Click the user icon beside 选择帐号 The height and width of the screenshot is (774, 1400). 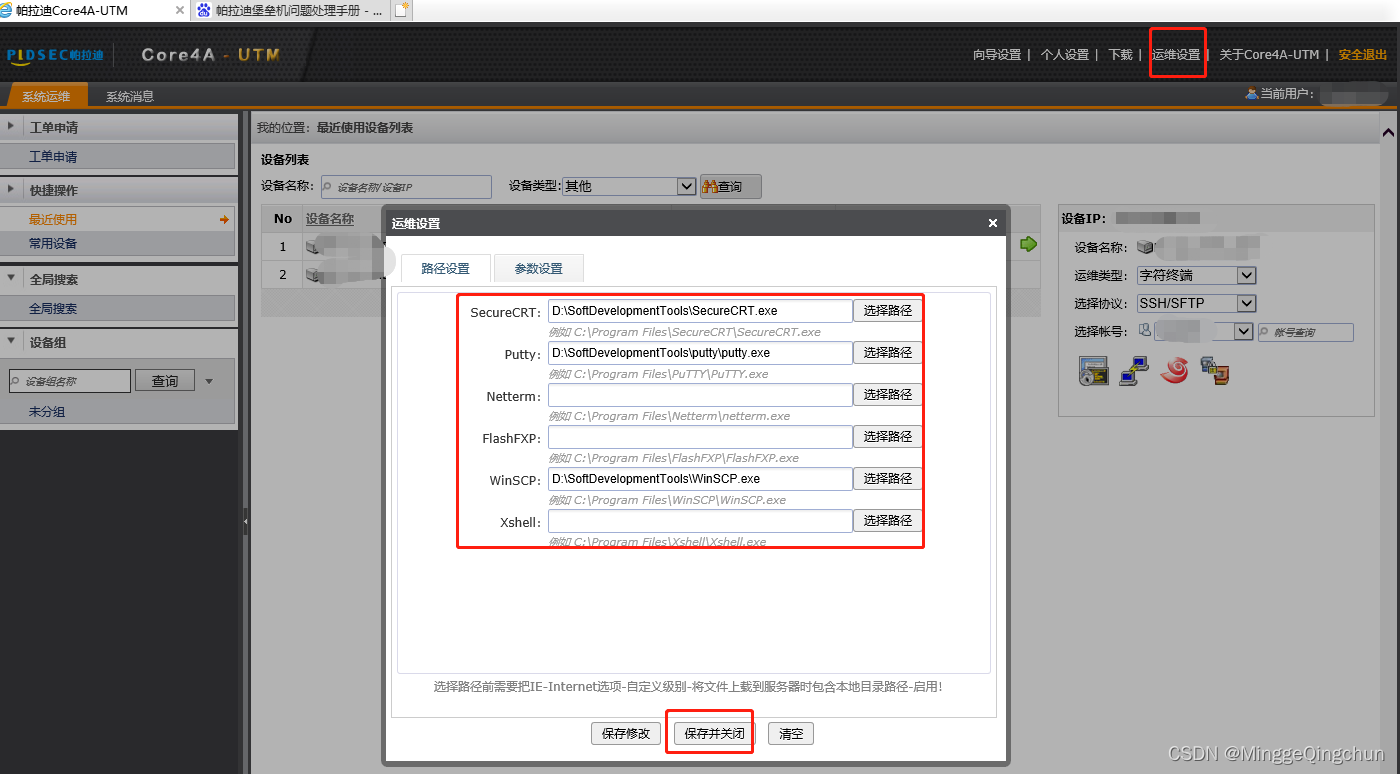pyautogui.click(x=1145, y=330)
